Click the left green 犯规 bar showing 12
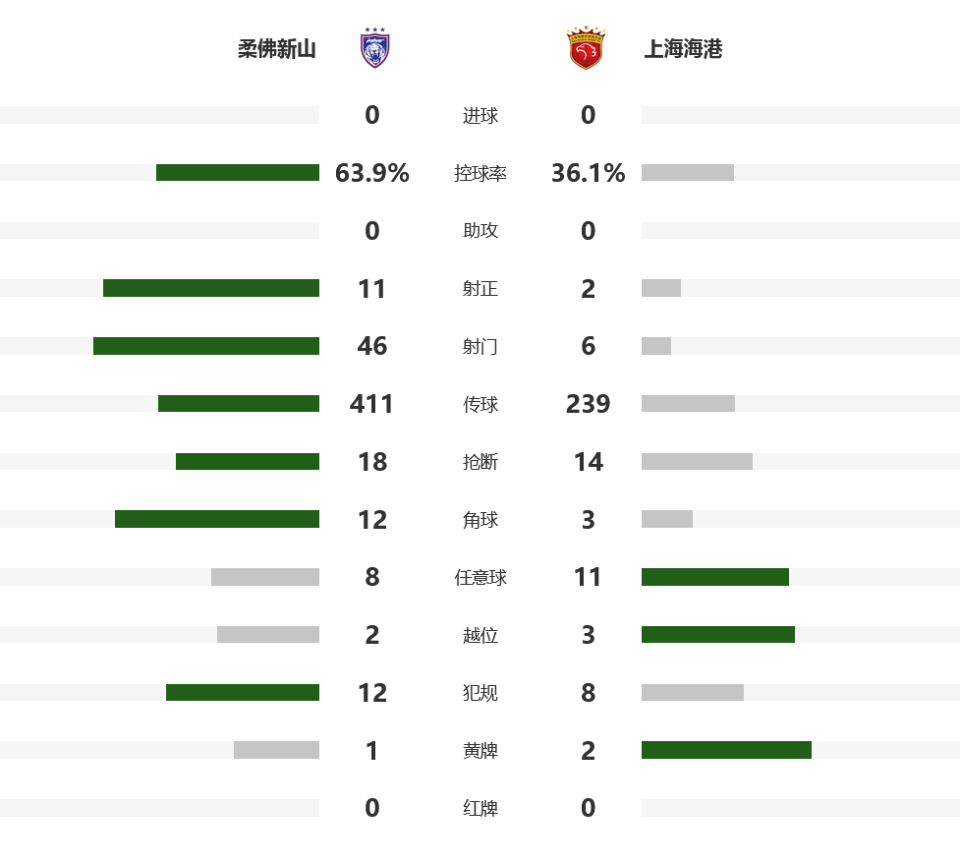The width and height of the screenshot is (960, 863). click(x=242, y=693)
